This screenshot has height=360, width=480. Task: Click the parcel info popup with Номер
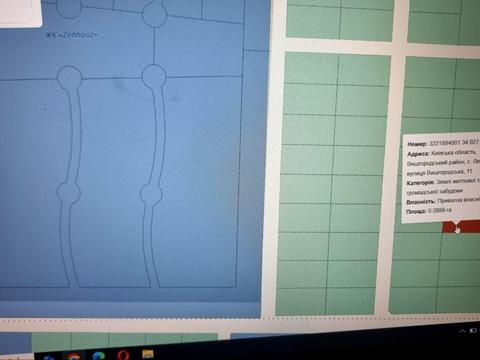441,178
